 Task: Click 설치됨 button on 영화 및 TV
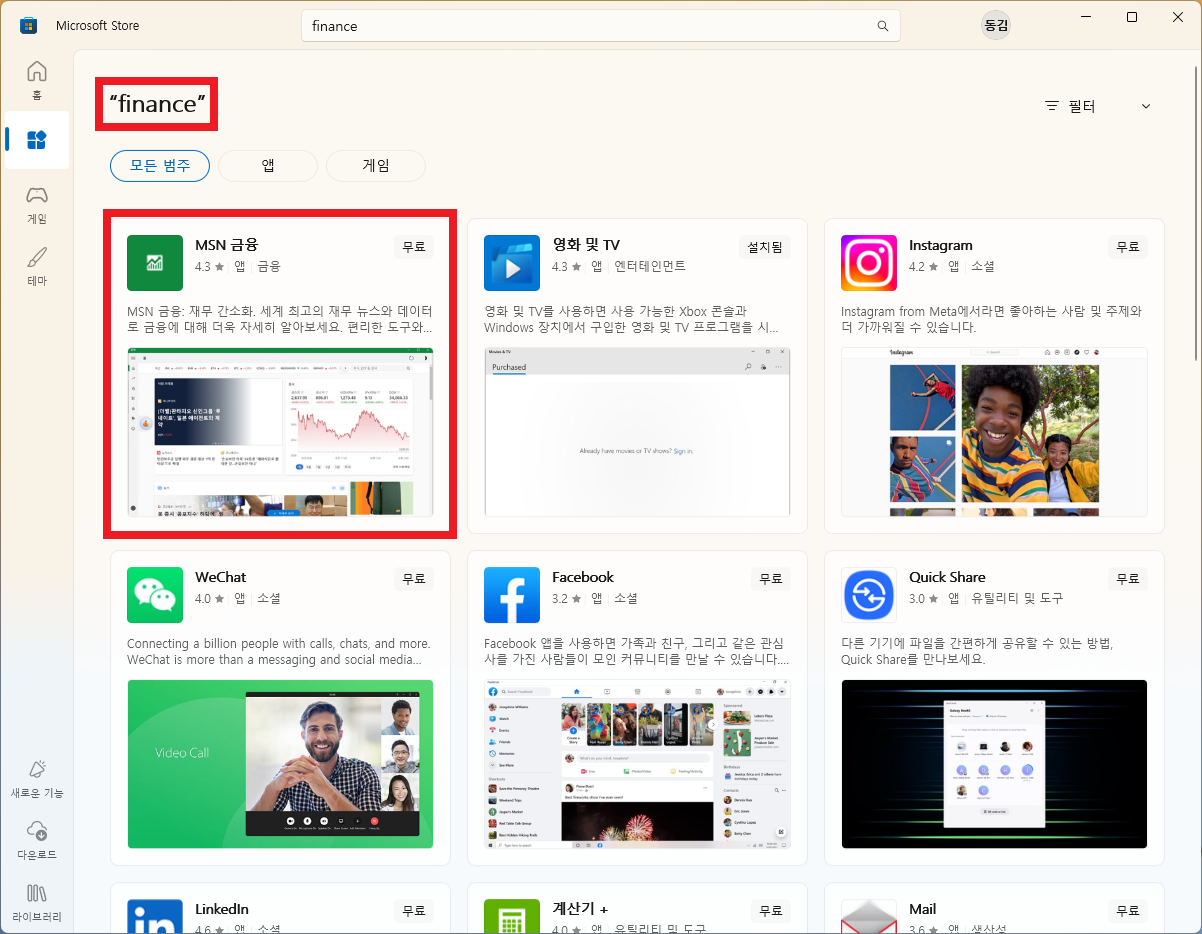765,246
